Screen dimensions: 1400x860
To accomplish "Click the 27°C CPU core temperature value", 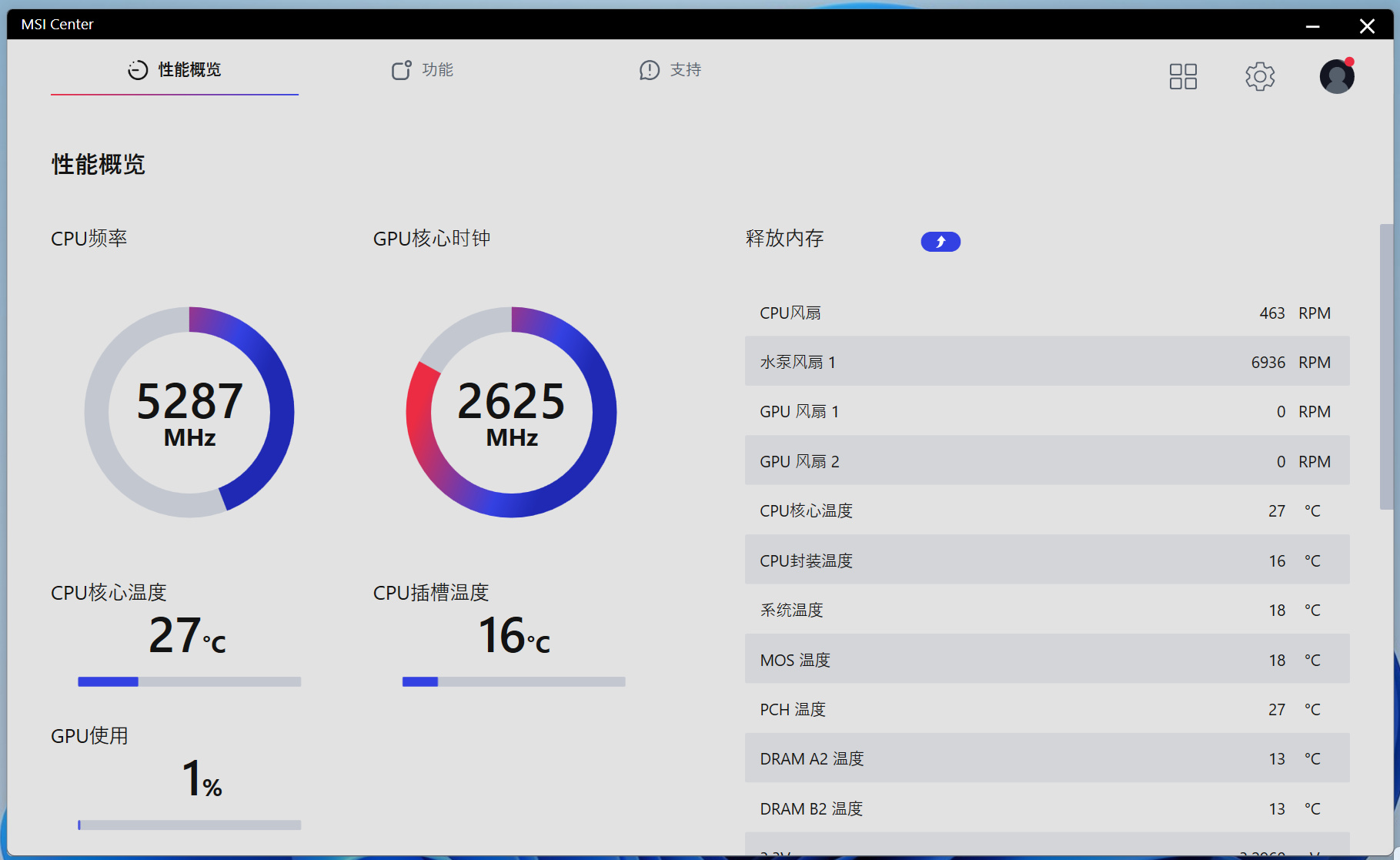I will (x=187, y=635).
